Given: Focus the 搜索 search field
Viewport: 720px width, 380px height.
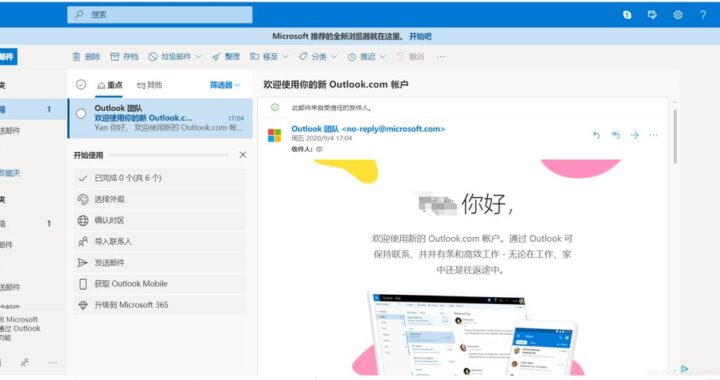Looking at the screenshot, I should [x=160, y=15].
